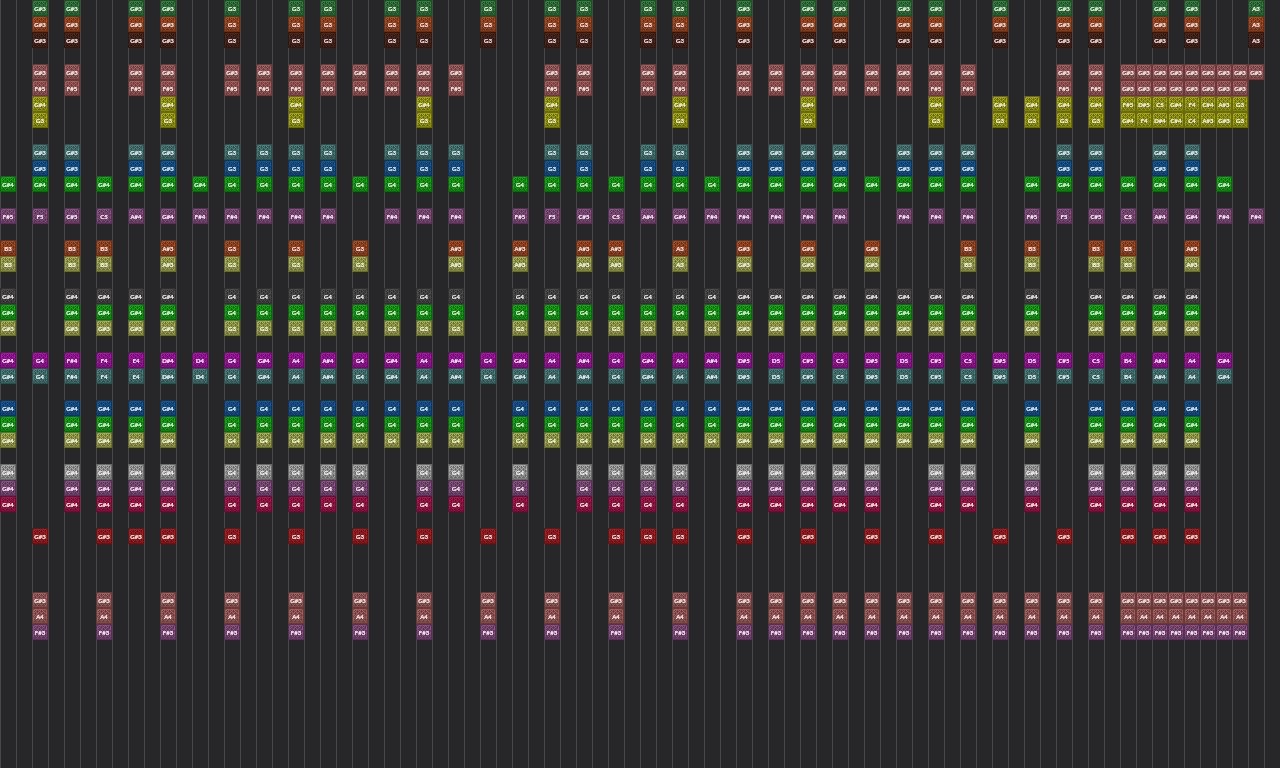This screenshot has height=768, width=1280.
Task: Select the magenta D#4 note block
Action: (x=168, y=360)
